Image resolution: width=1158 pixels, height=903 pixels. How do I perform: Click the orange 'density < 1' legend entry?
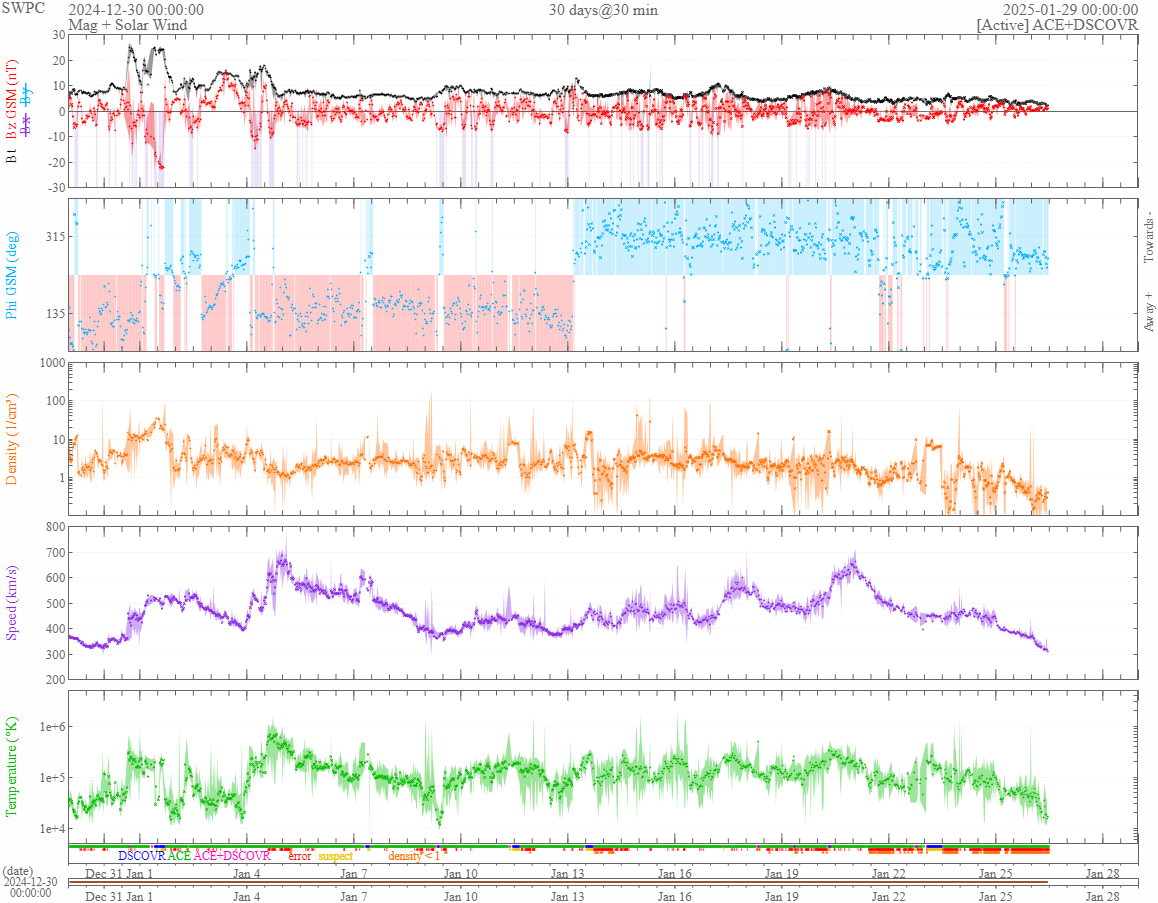414,856
